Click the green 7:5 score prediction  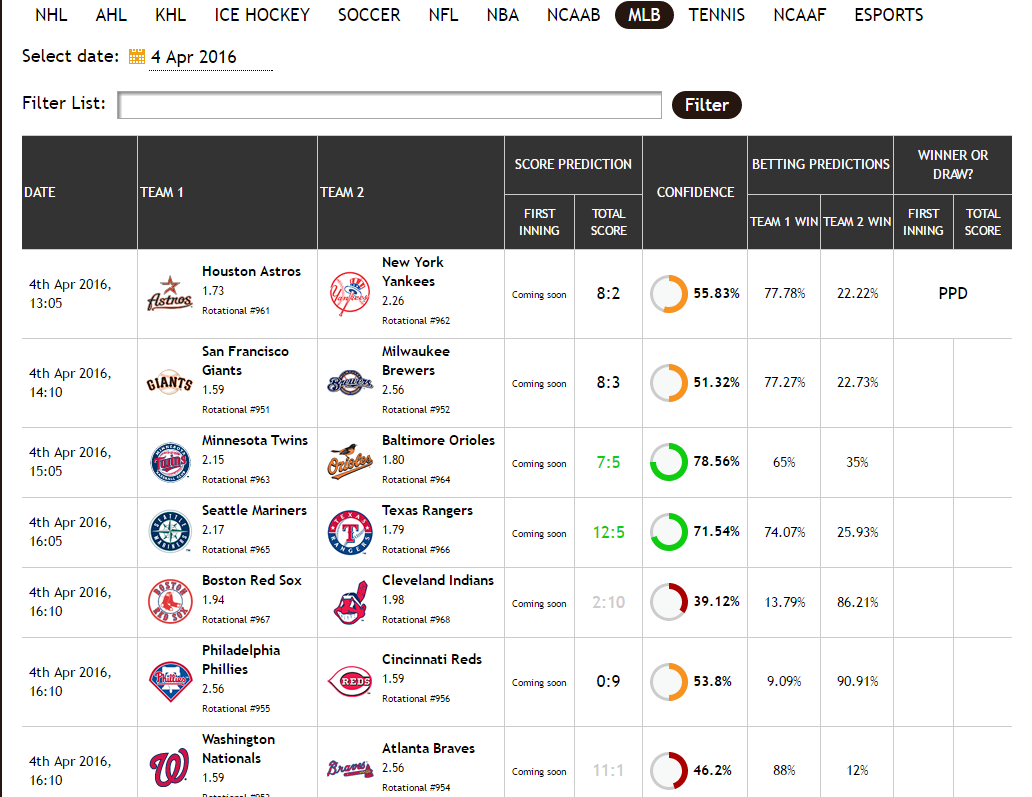coord(608,463)
